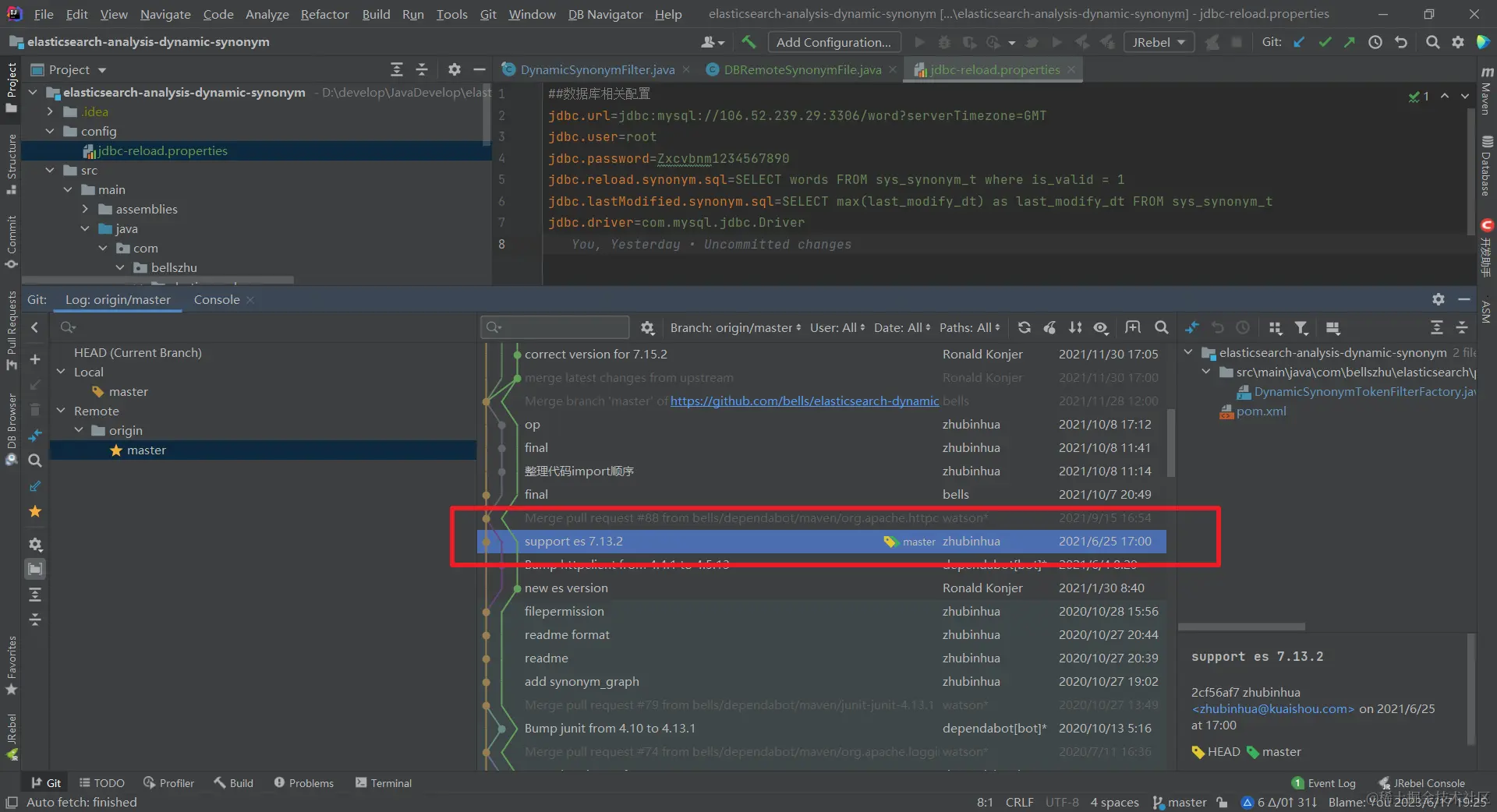Open the Terminal tool window button
The height and width of the screenshot is (812, 1497).
(383, 783)
